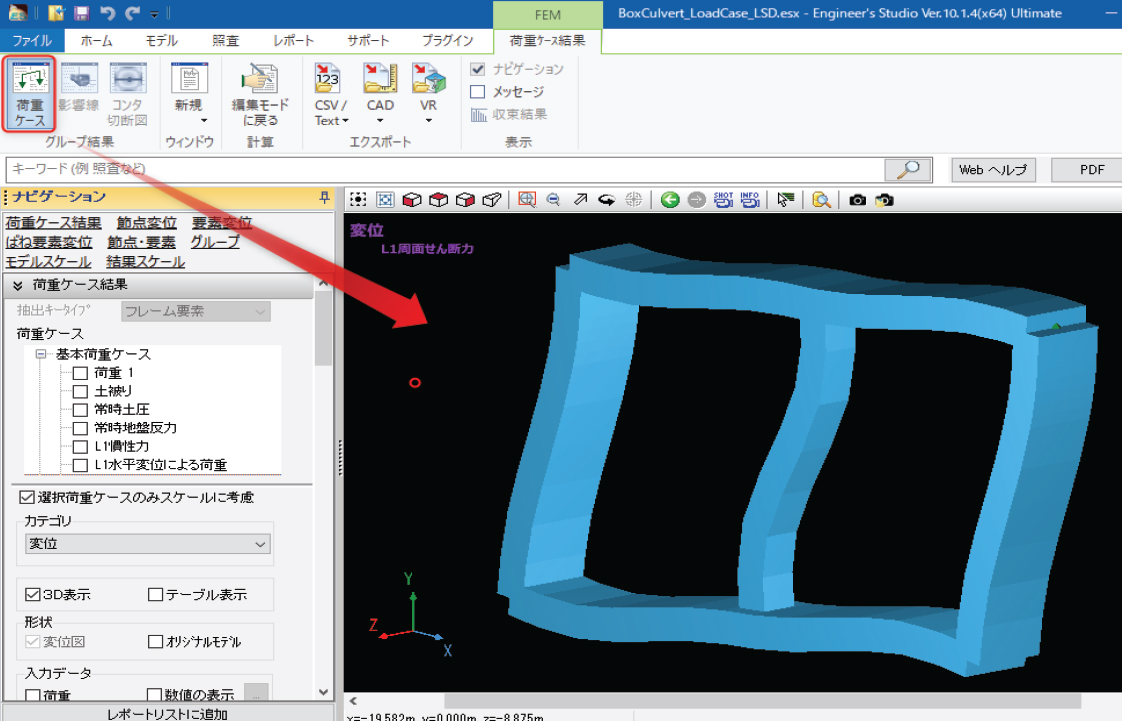The width and height of the screenshot is (1122, 721).
Task: Click 編集モードに戻る to return to edit mode
Action: [x=260, y=94]
